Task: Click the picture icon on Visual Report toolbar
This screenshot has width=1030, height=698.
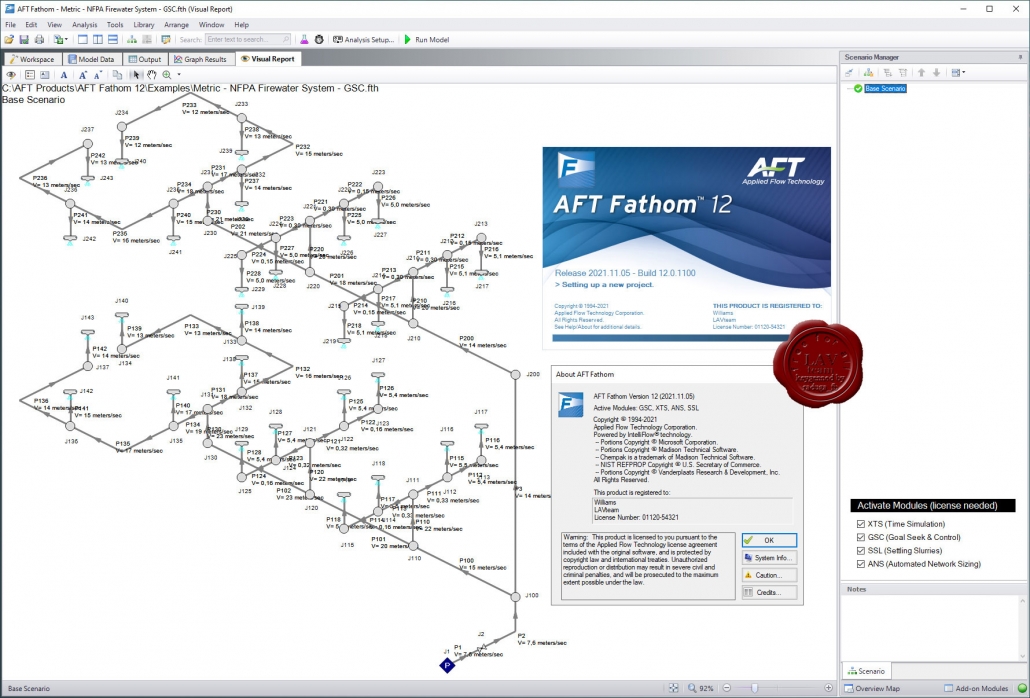Action: [x=45, y=75]
